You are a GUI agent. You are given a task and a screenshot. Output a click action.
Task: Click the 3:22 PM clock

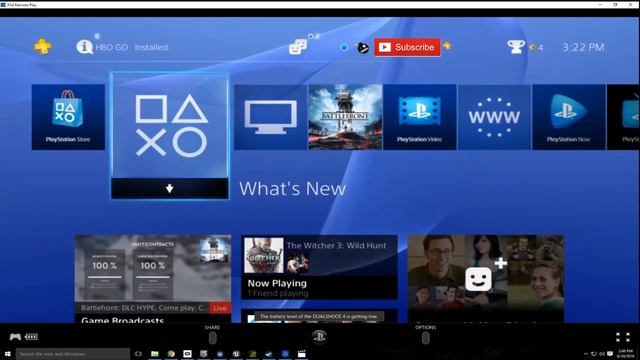point(583,47)
